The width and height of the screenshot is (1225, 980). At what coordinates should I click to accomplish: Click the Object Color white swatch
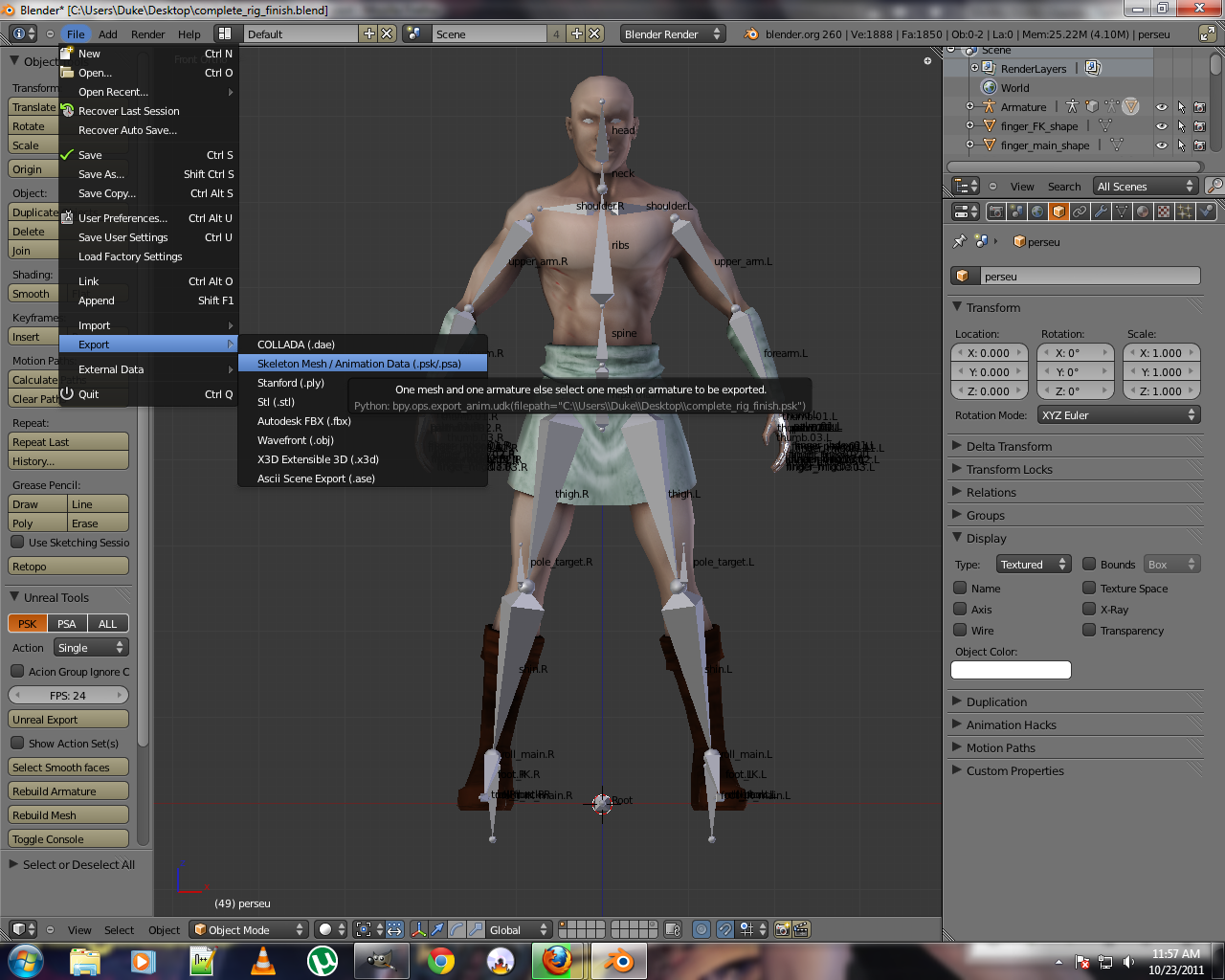coord(1011,670)
